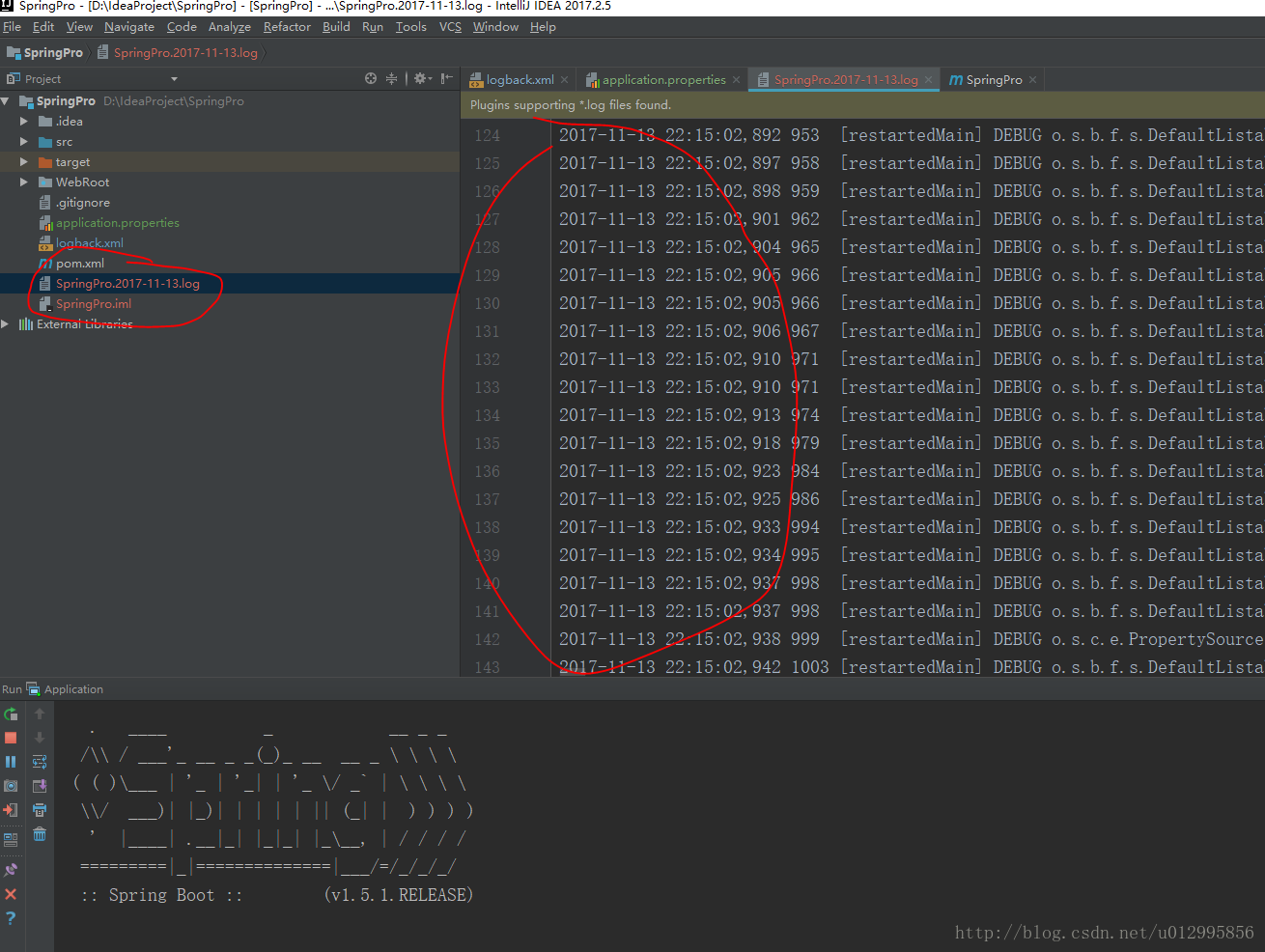Open the Refactor menu

(287, 27)
